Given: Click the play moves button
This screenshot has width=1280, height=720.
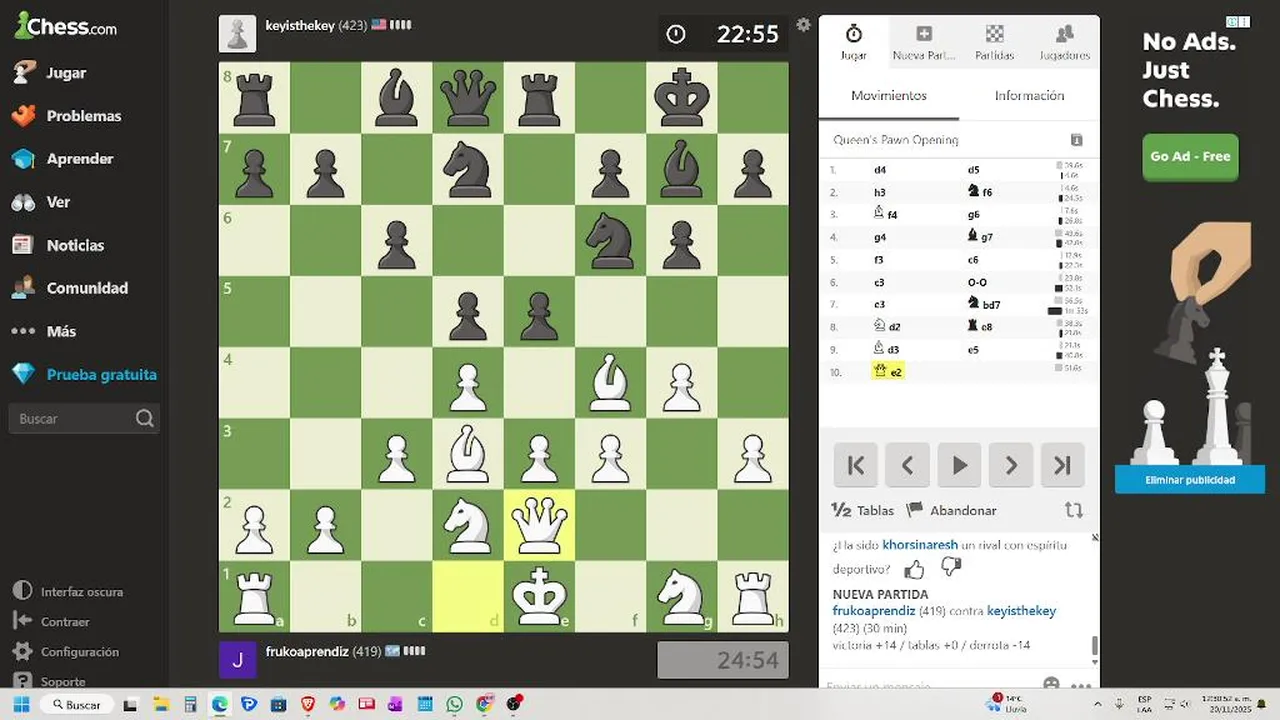Looking at the screenshot, I should 959,465.
